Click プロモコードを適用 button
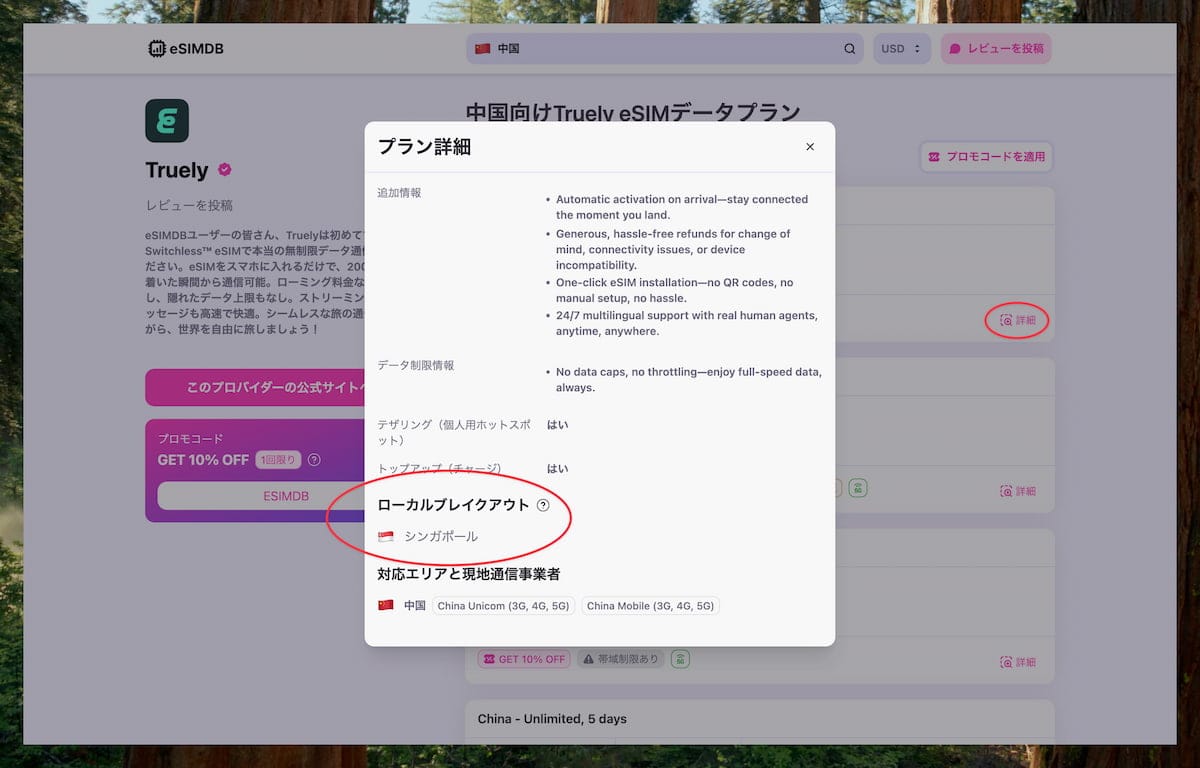Screen dimensions: 1200x768 (x=987, y=157)
